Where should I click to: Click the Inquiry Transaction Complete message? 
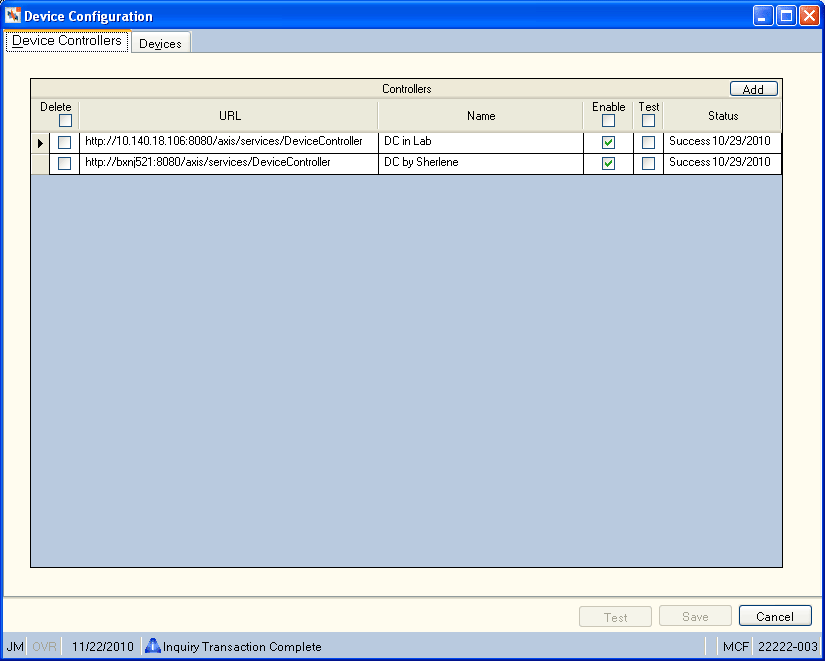(x=242, y=646)
